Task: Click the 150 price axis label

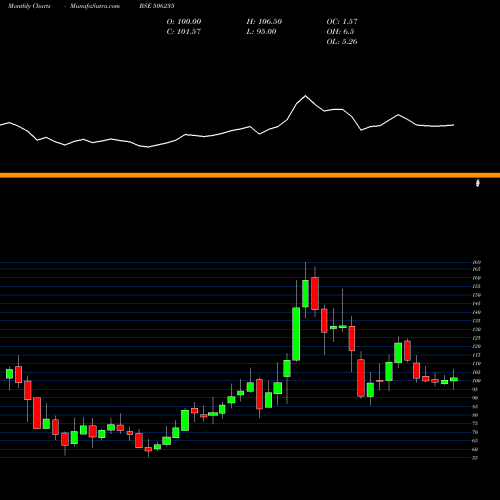Action: [477, 295]
